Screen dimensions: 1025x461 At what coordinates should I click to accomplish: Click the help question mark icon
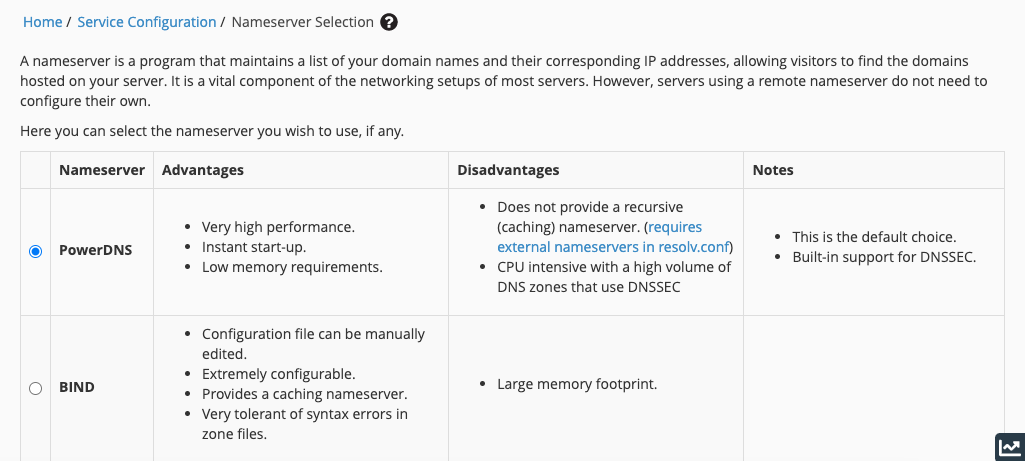tap(389, 22)
